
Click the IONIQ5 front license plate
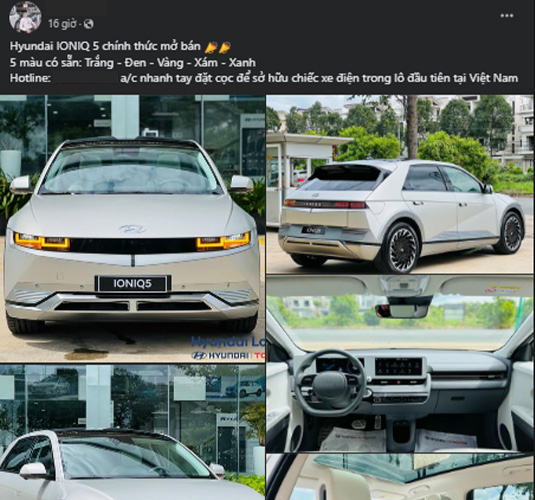coord(133,284)
